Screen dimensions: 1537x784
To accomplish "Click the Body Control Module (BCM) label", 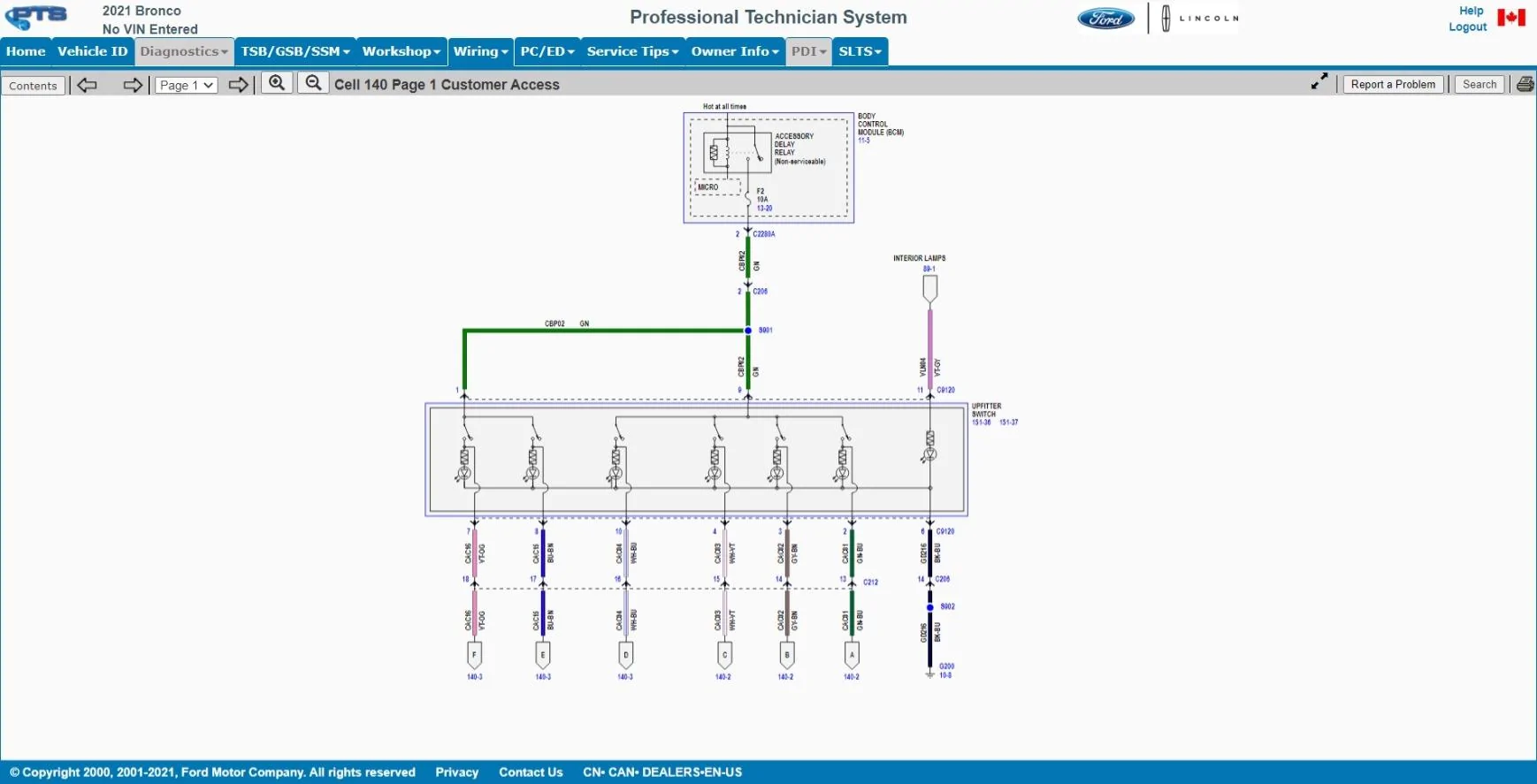I will point(881,125).
